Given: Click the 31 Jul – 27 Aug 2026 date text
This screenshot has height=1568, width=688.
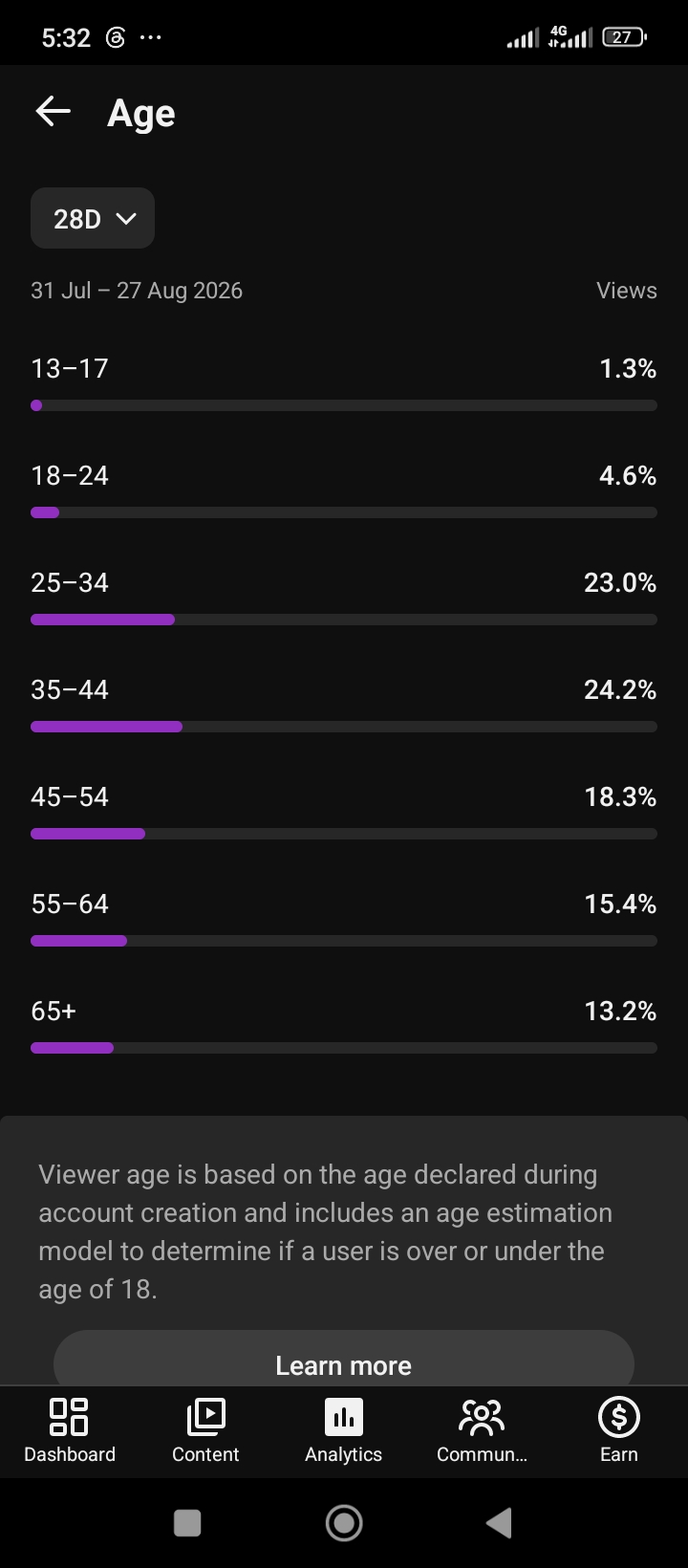Looking at the screenshot, I should tap(137, 291).
